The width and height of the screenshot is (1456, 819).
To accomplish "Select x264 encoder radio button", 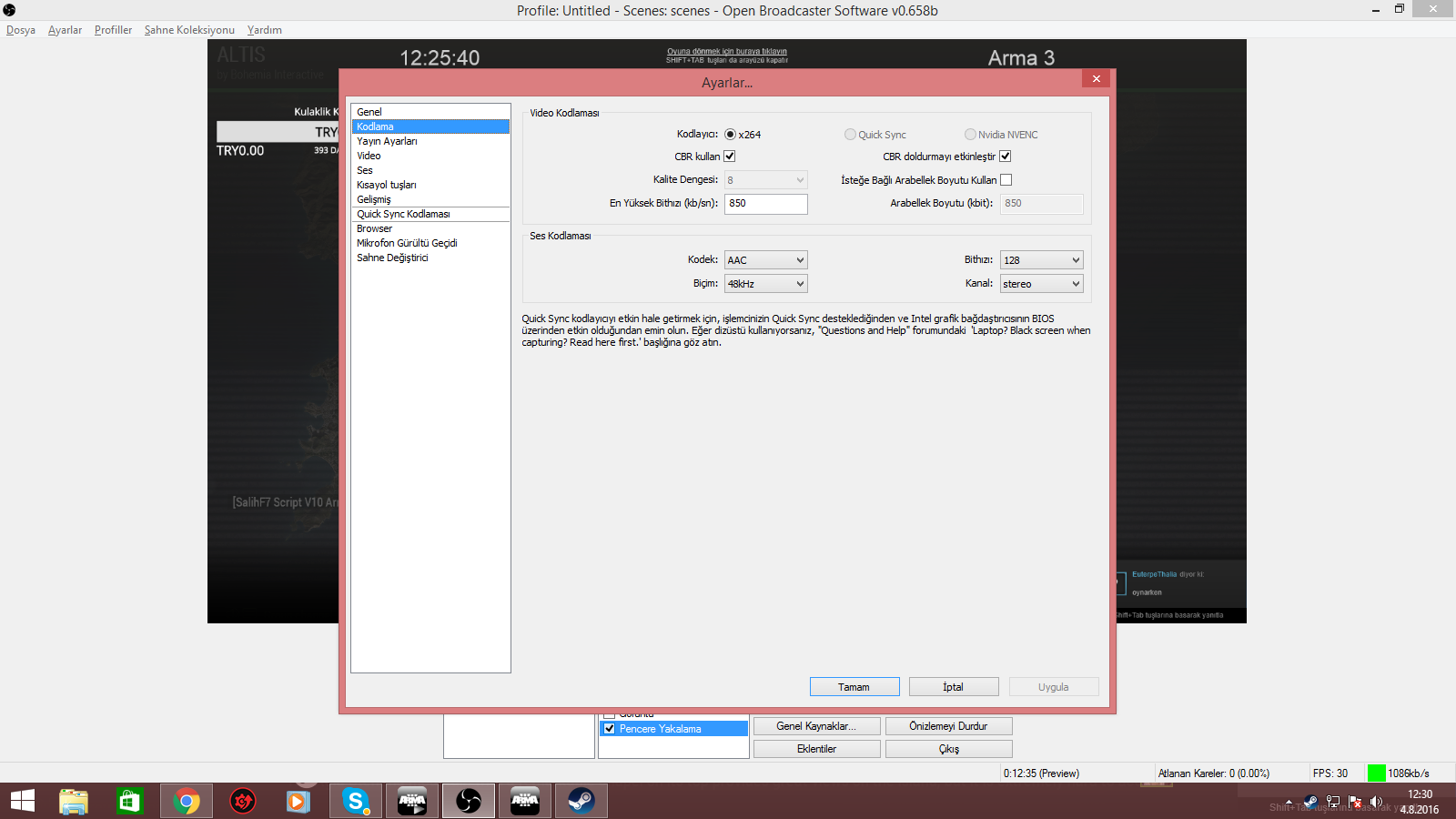I will [x=730, y=135].
